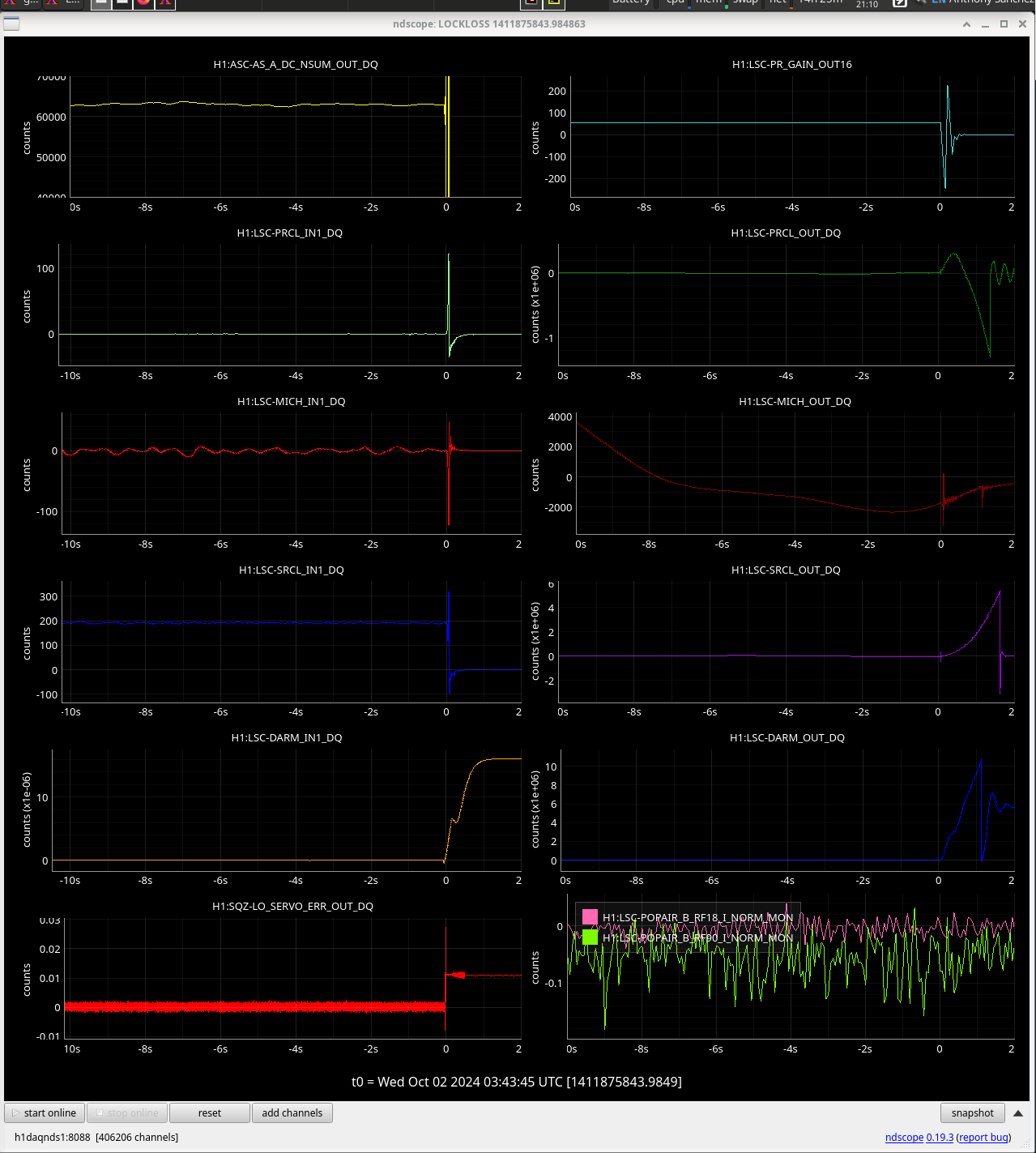Open the window menu icon in the title bar
Image resolution: width=1036 pixels, height=1153 pixels.
(x=11, y=23)
